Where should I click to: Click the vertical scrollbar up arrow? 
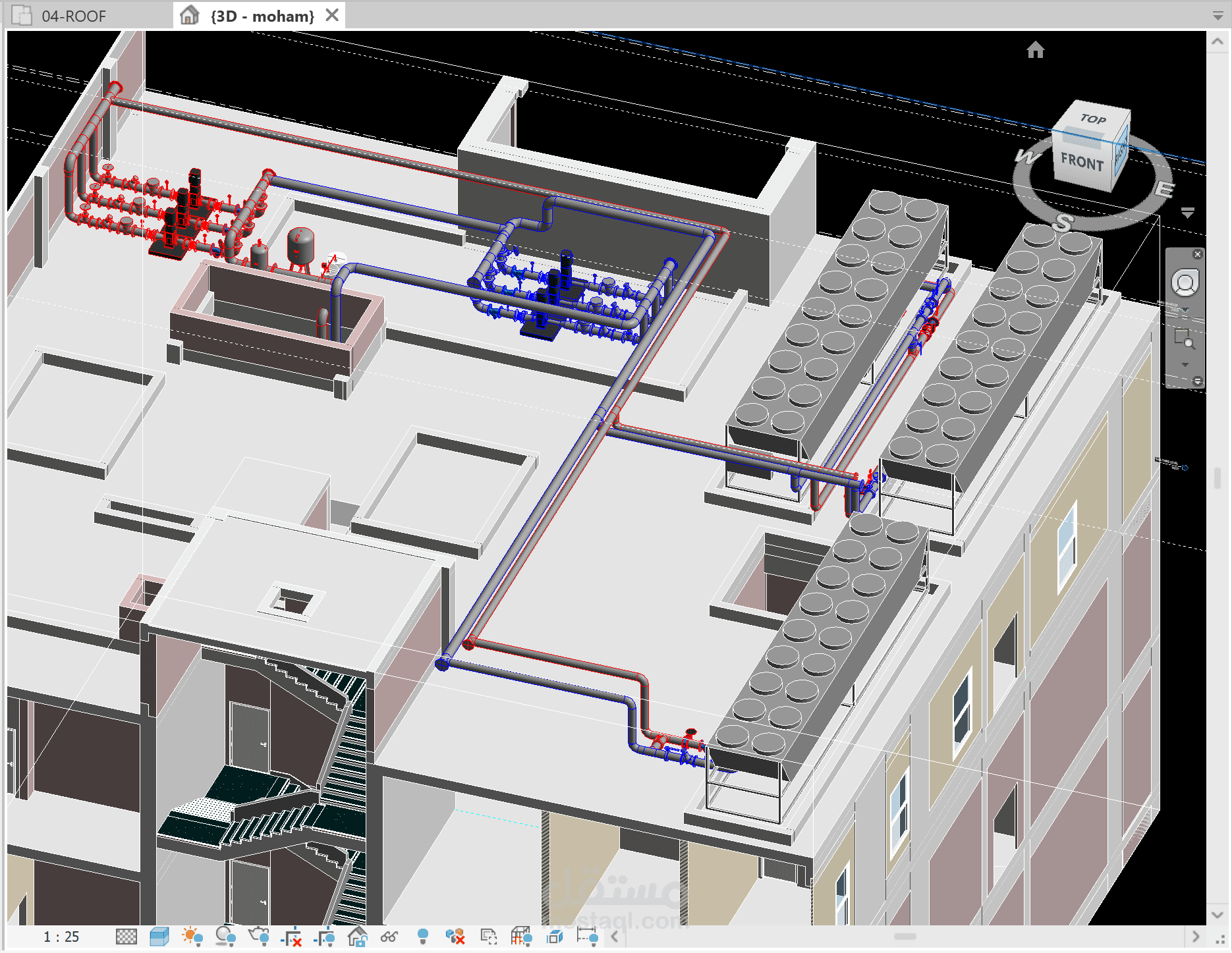click(x=1217, y=41)
